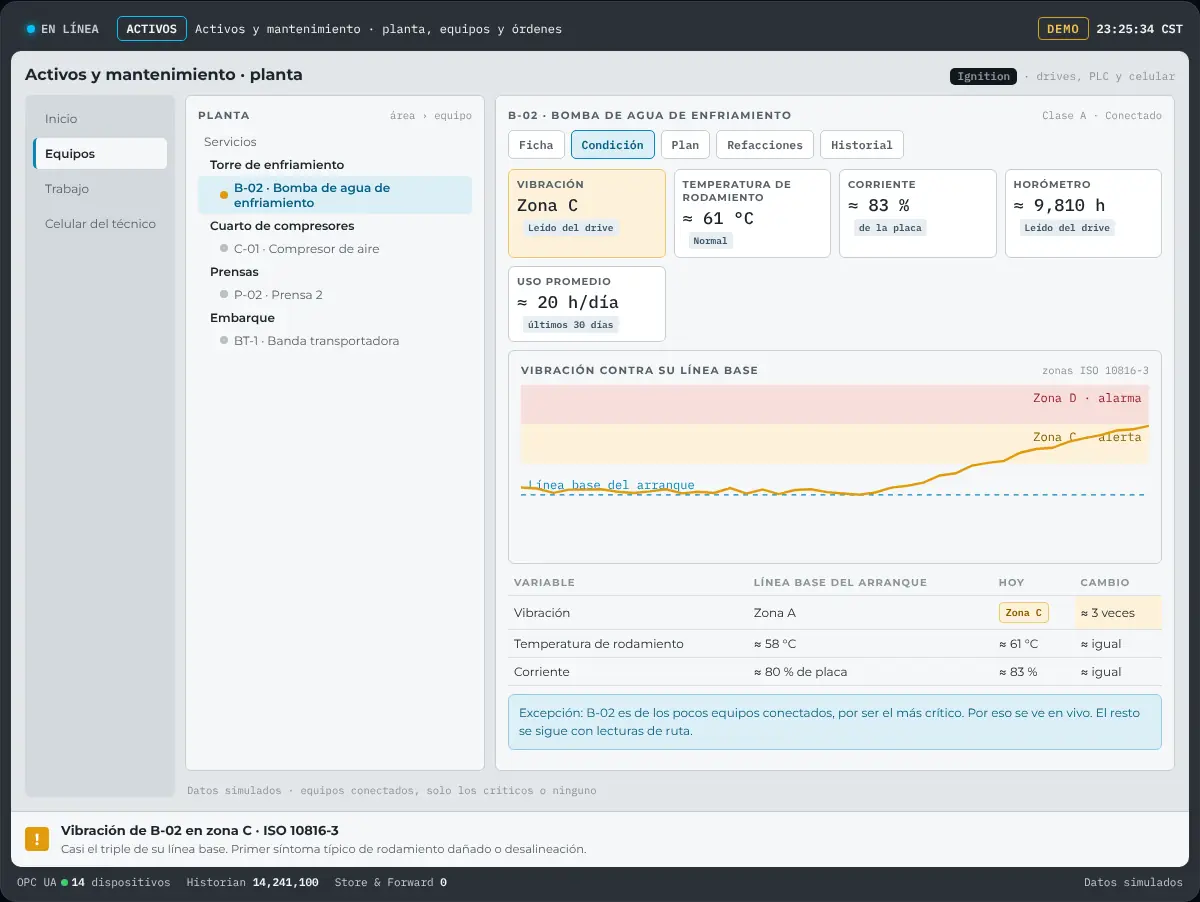Click the Vibración de B-02 alert title
This screenshot has height=902, width=1200.
[200, 830]
